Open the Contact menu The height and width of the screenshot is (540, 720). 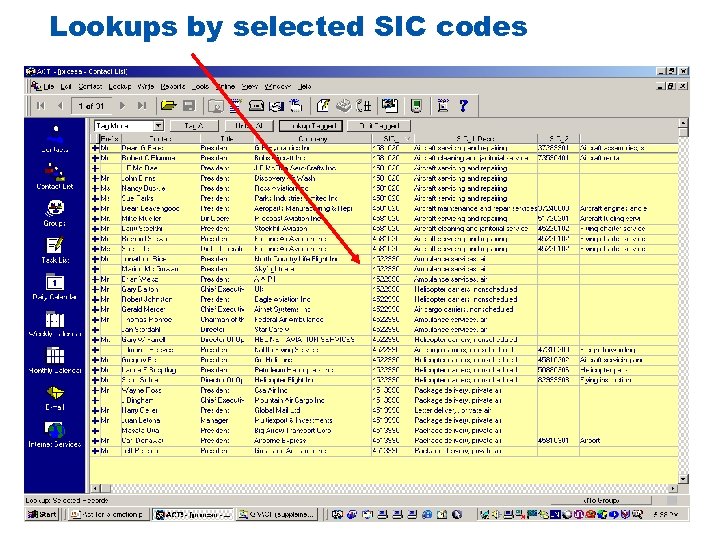click(x=90, y=86)
